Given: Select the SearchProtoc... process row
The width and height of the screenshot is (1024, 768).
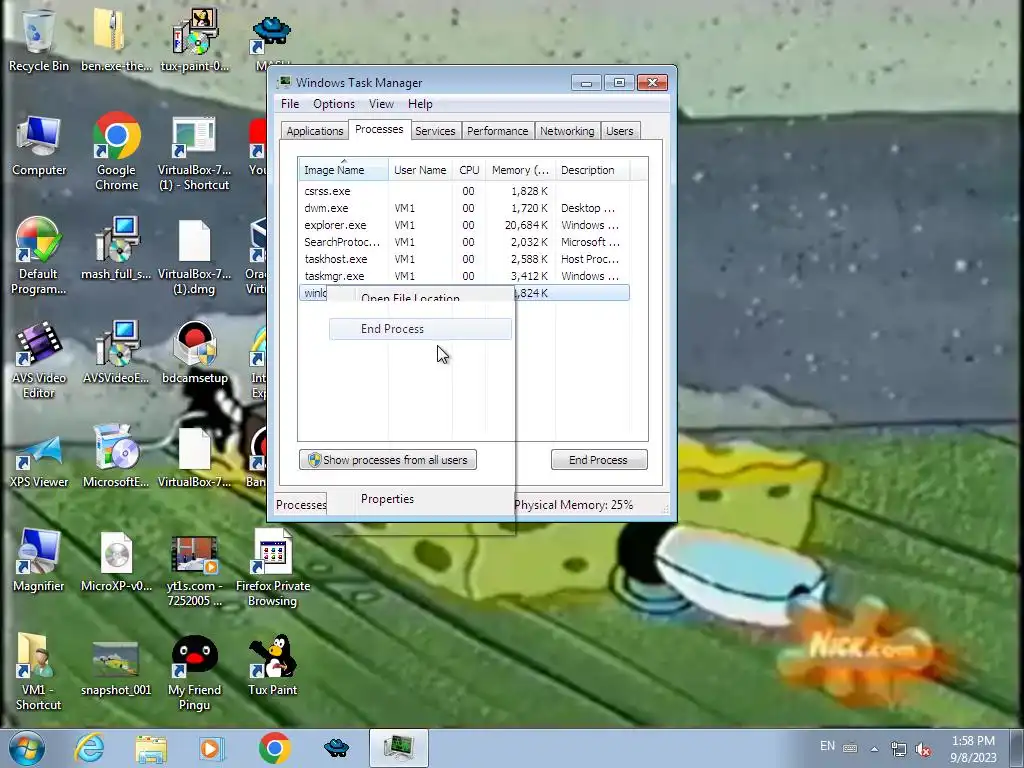Looking at the screenshot, I should [464, 242].
